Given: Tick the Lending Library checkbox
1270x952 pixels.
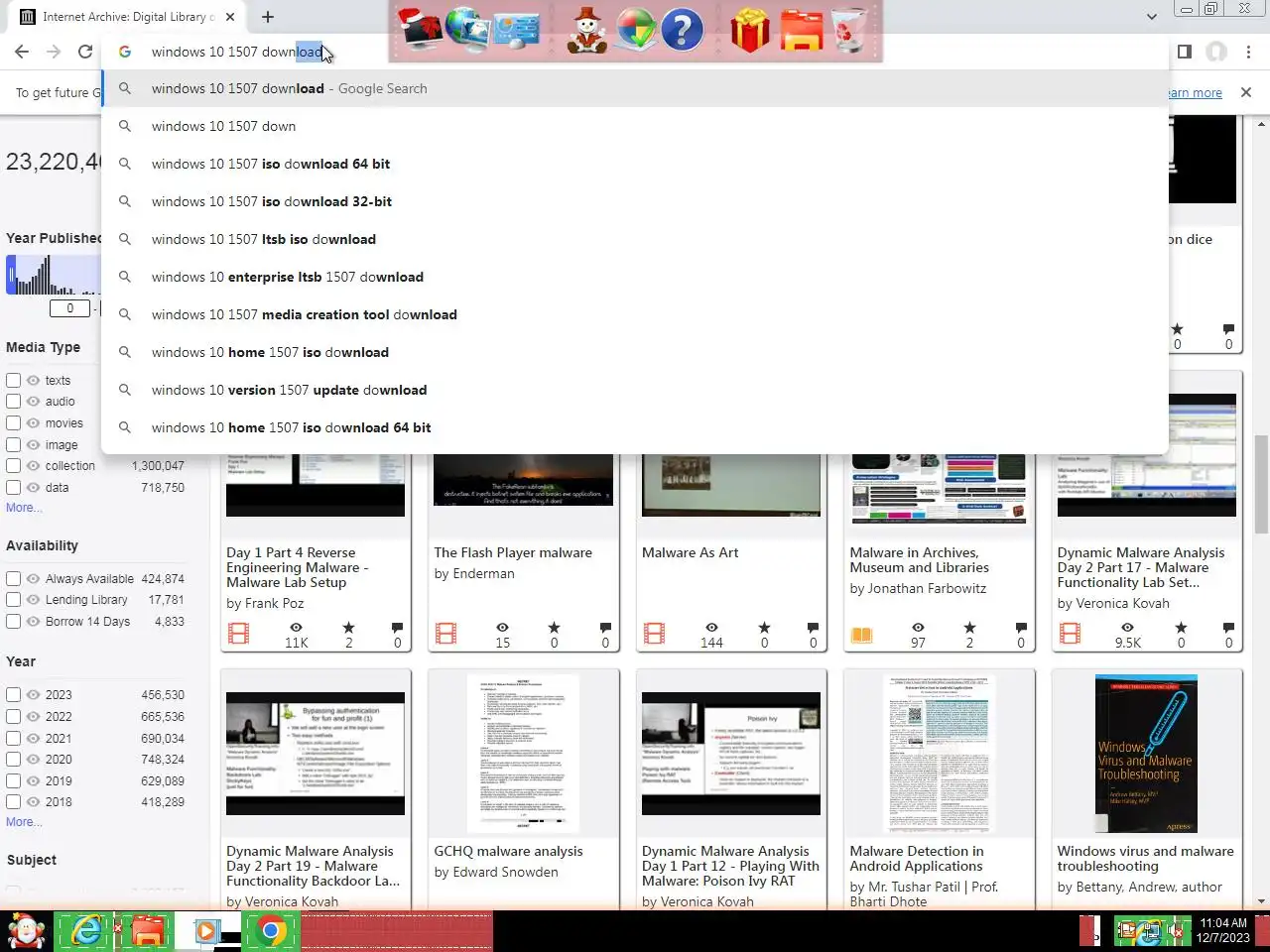Looking at the screenshot, I should pos(13,600).
